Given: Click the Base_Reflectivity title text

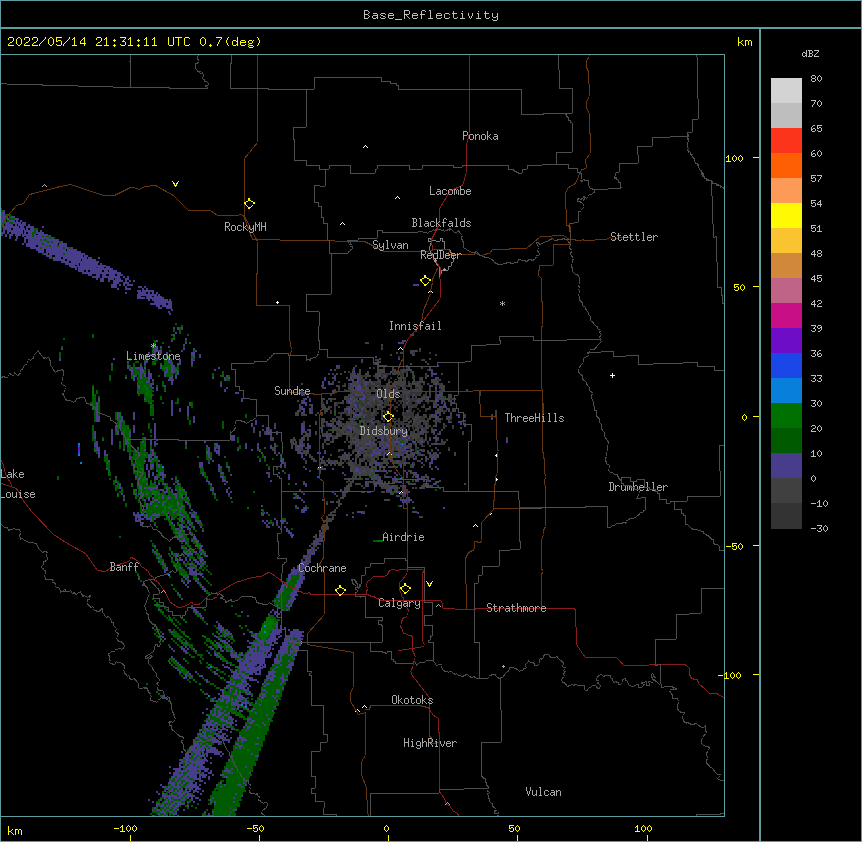Looking at the screenshot, I should click(x=431, y=15).
